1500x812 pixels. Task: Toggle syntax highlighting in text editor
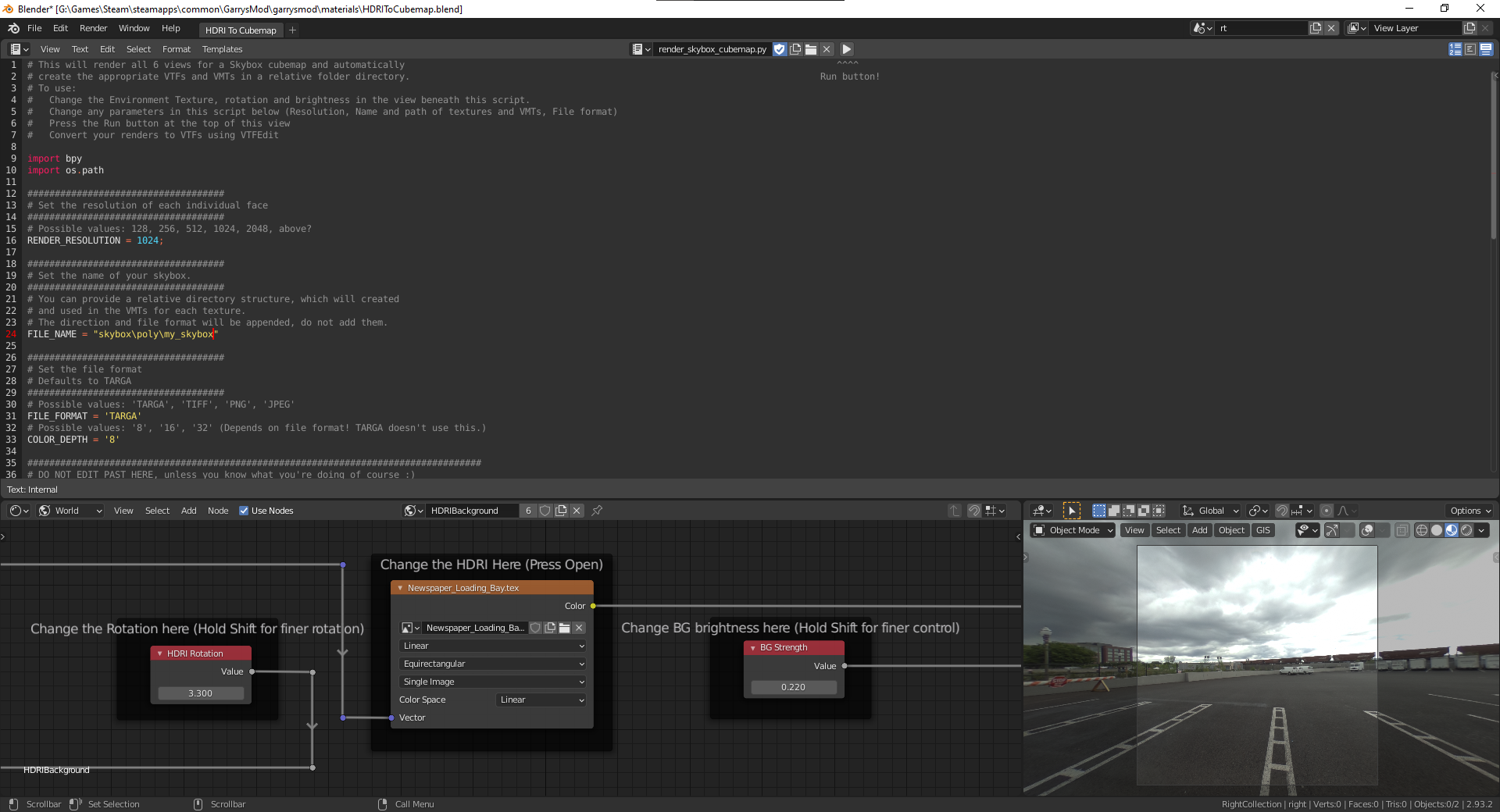[1486, 49]
